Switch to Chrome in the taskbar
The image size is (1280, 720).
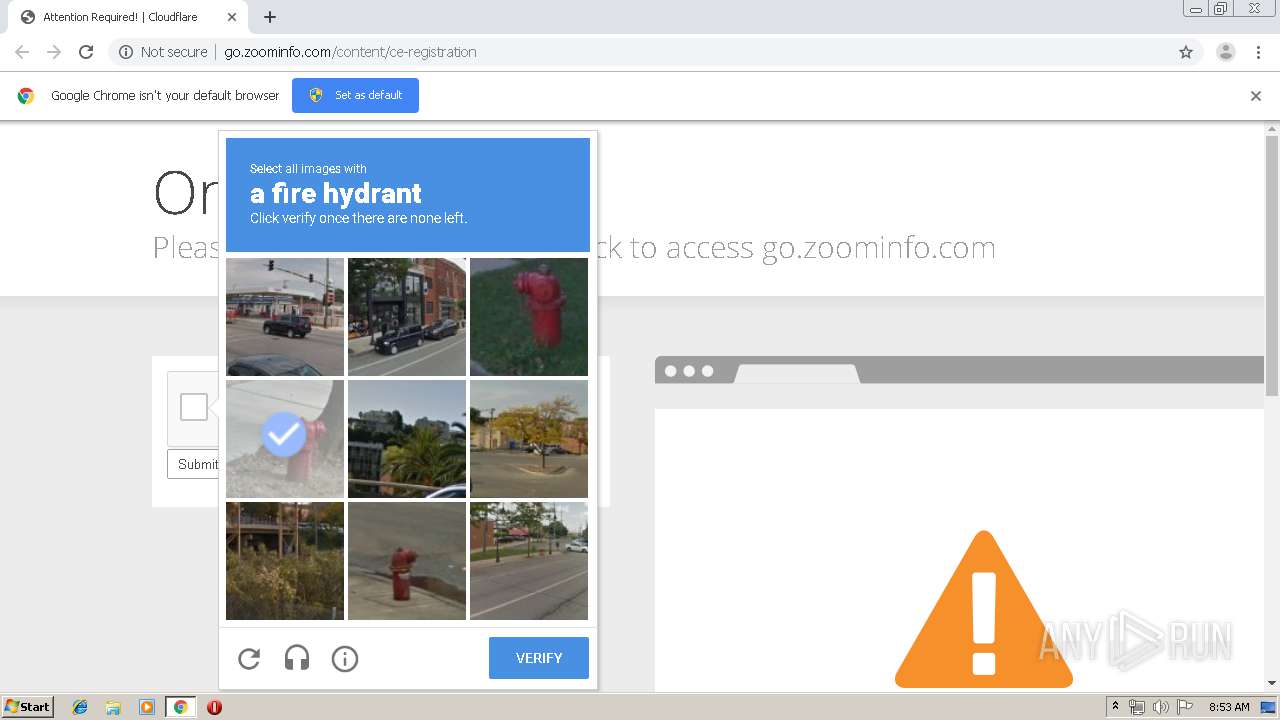click(x=180, y=707)
